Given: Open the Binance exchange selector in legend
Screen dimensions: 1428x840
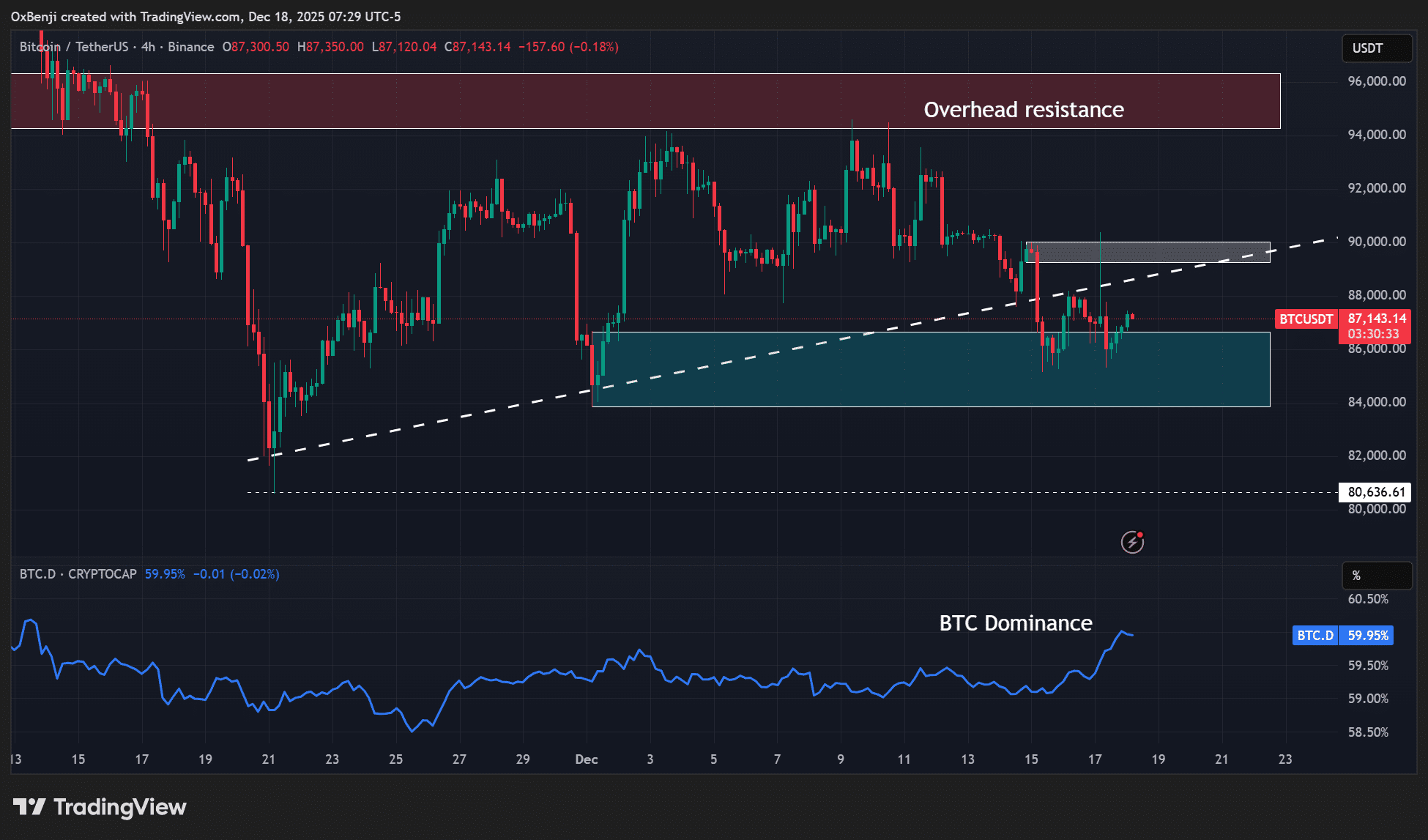Looking at the screenshot, I should (x=190, y=46).
